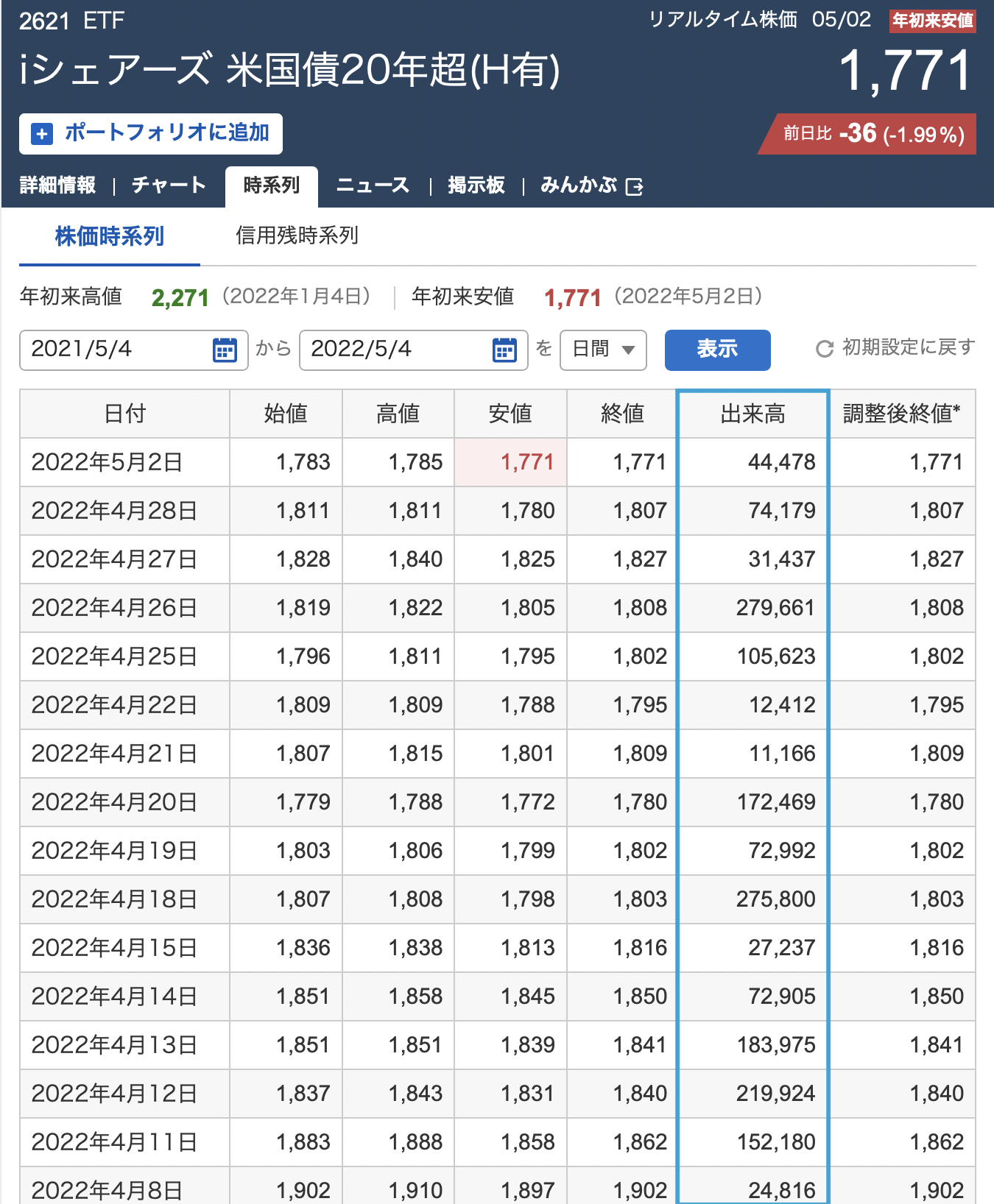Click the highlighted 1,771 low price cell
The width and height of the screenshot is (994, 1204).
511,462
